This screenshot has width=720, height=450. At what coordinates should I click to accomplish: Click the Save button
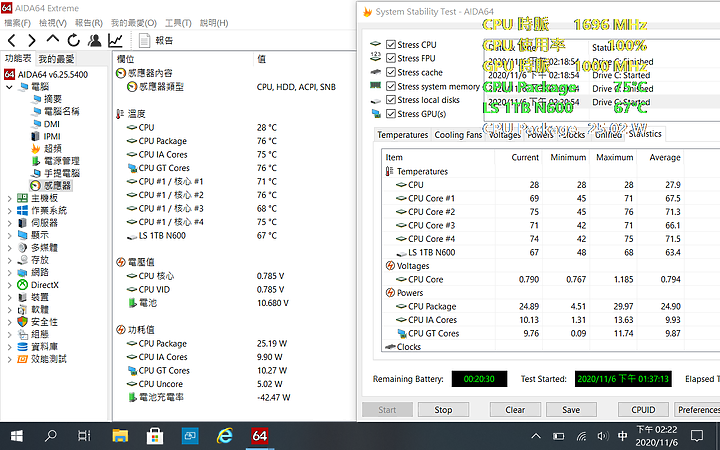[x=571, y=410]
